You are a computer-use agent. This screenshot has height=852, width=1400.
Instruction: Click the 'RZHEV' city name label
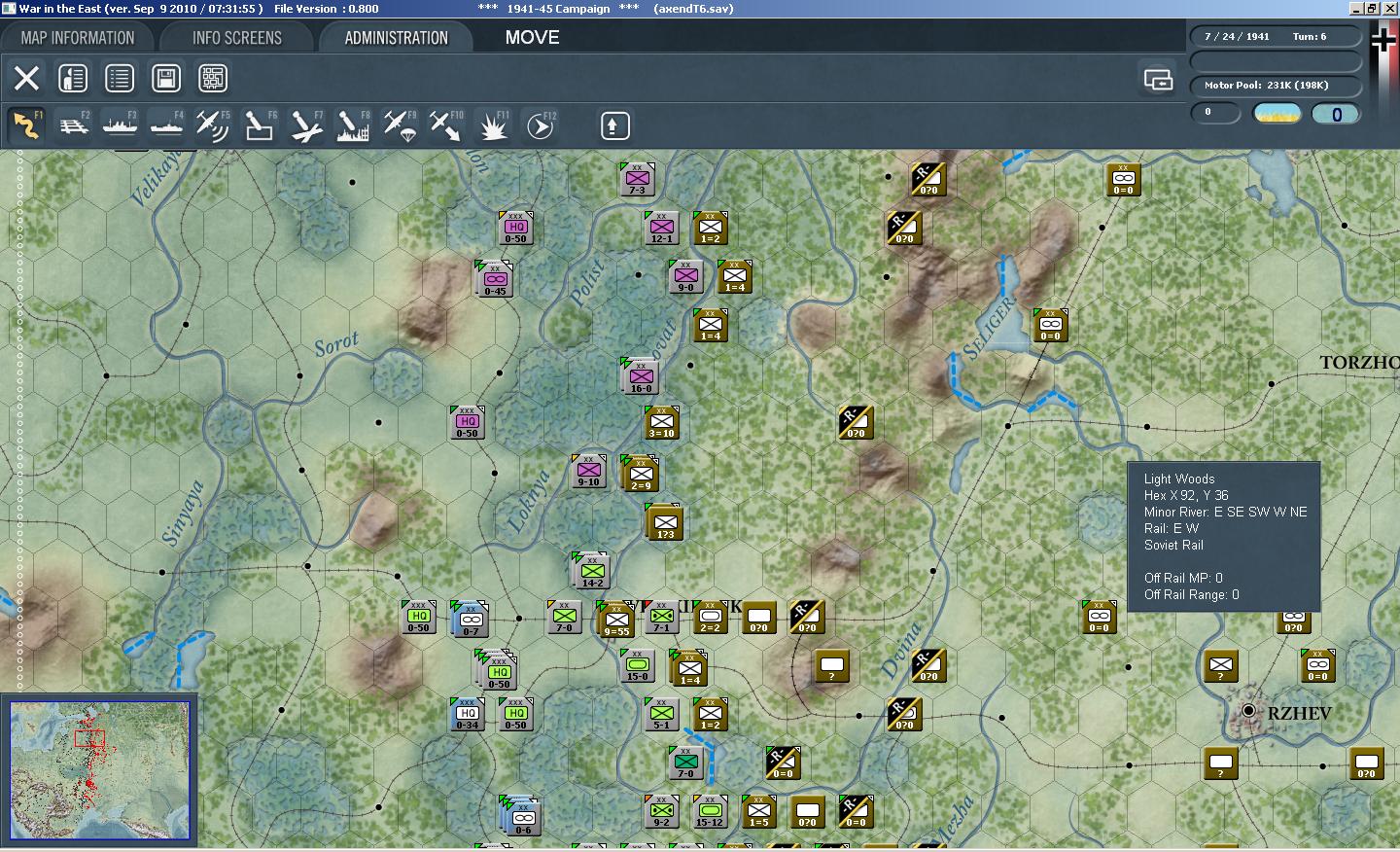coord(1300,714)
